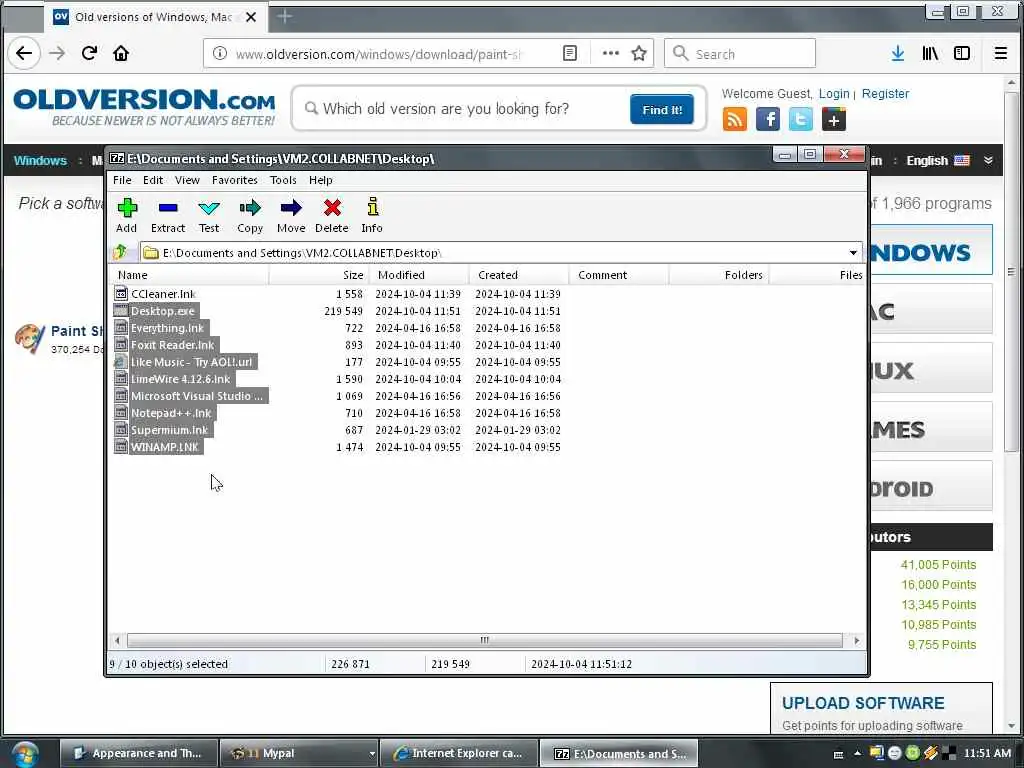Expand the 7-Zip path dropdown arrow
Screen dimensions: 1024x768
853,253
